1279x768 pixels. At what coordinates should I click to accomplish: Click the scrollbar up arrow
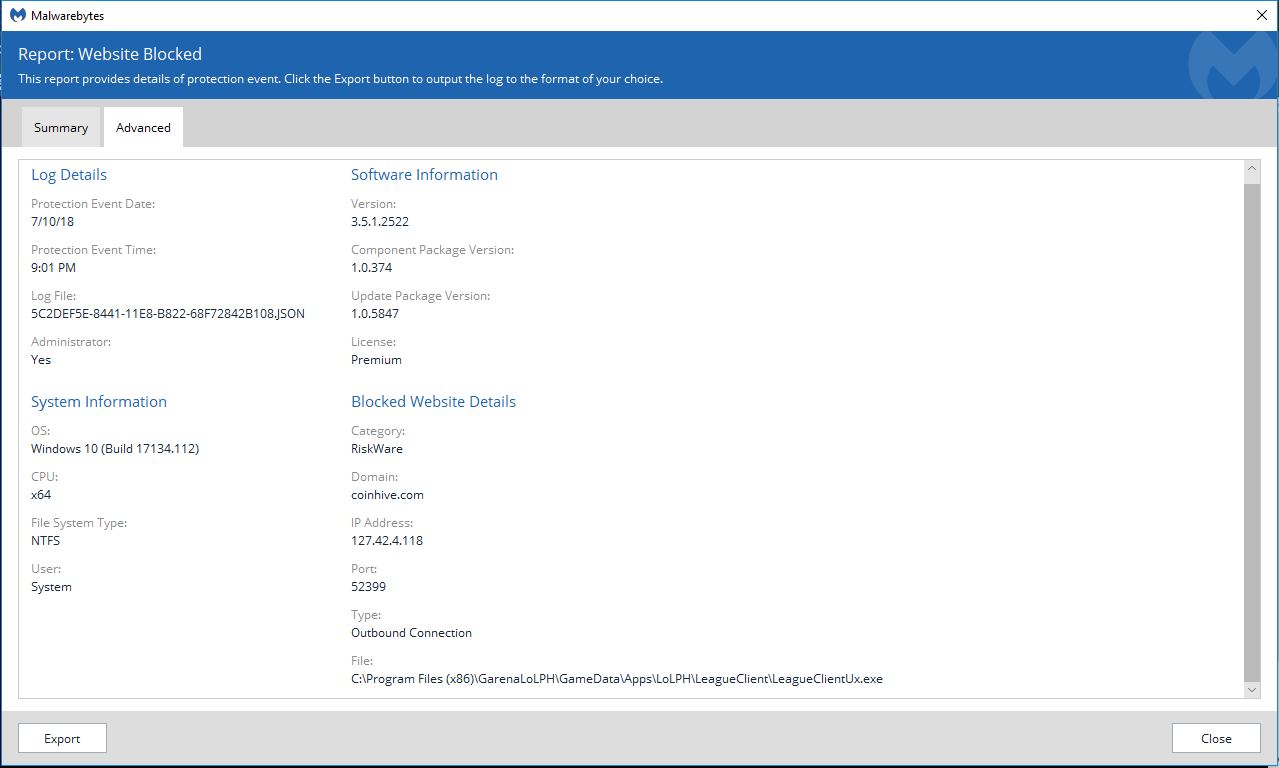pos(1252,168)
